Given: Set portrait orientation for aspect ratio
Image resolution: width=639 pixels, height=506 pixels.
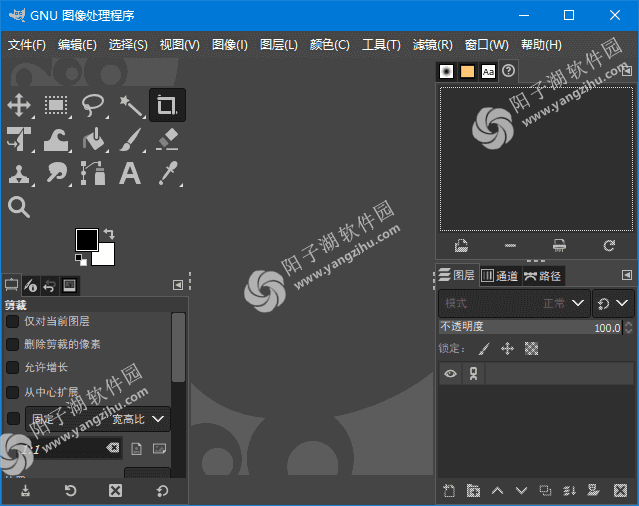Looking at the screenshot, I should [x=137, y=449].
